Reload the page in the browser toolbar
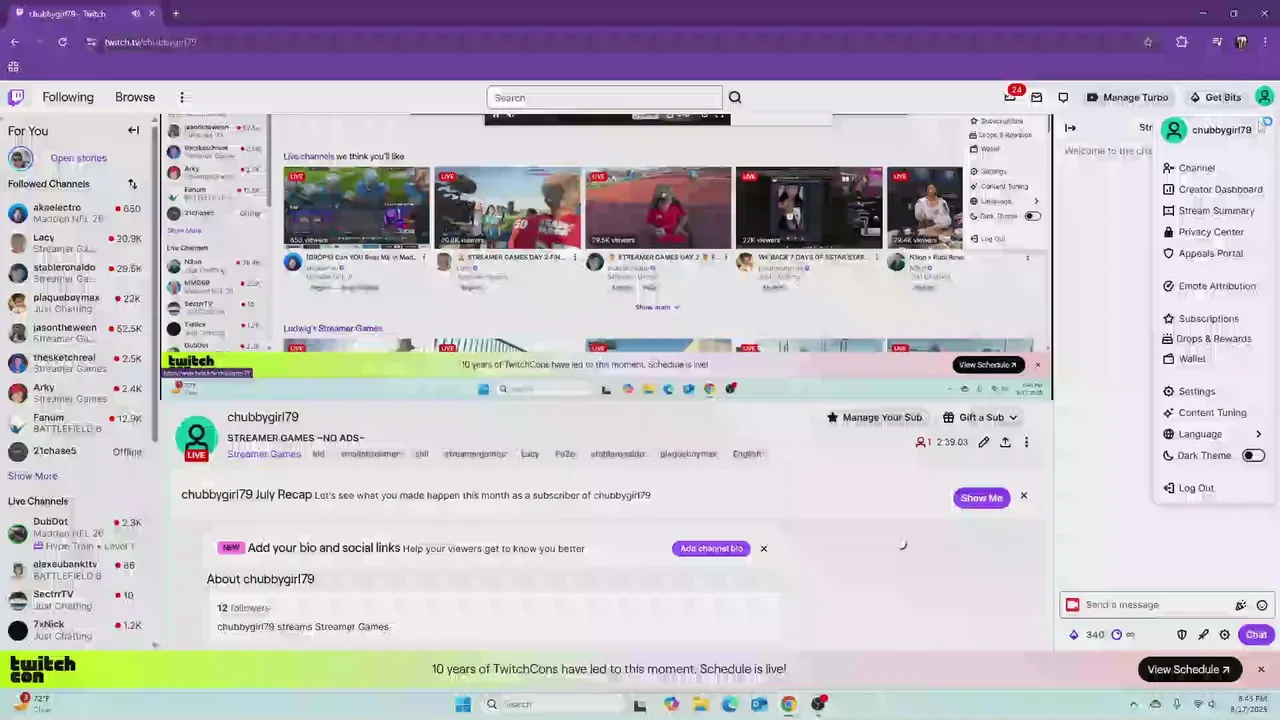Image resolution: width=1280 pixels, height=720 pixels. click(x=62, y=42)
